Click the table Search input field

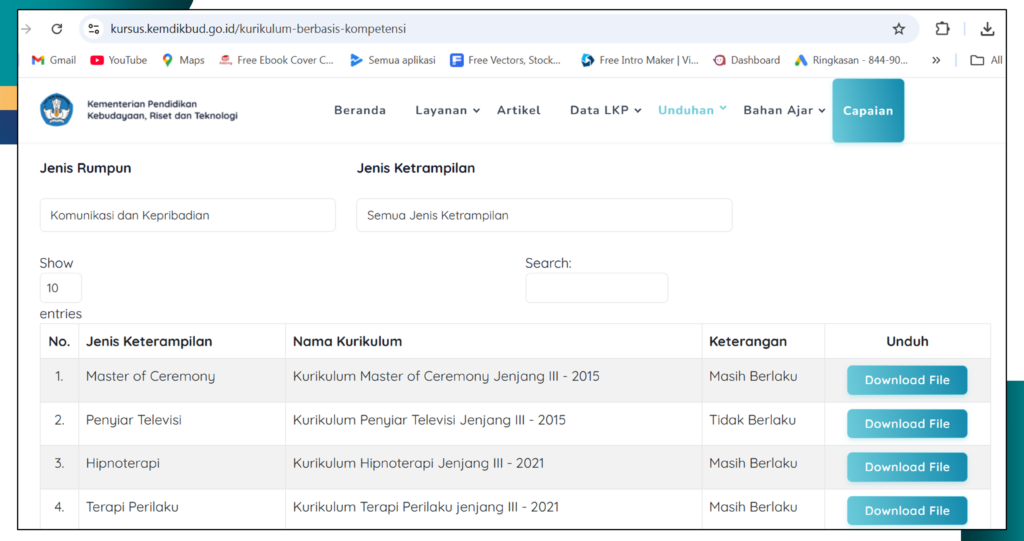[596, 288]
